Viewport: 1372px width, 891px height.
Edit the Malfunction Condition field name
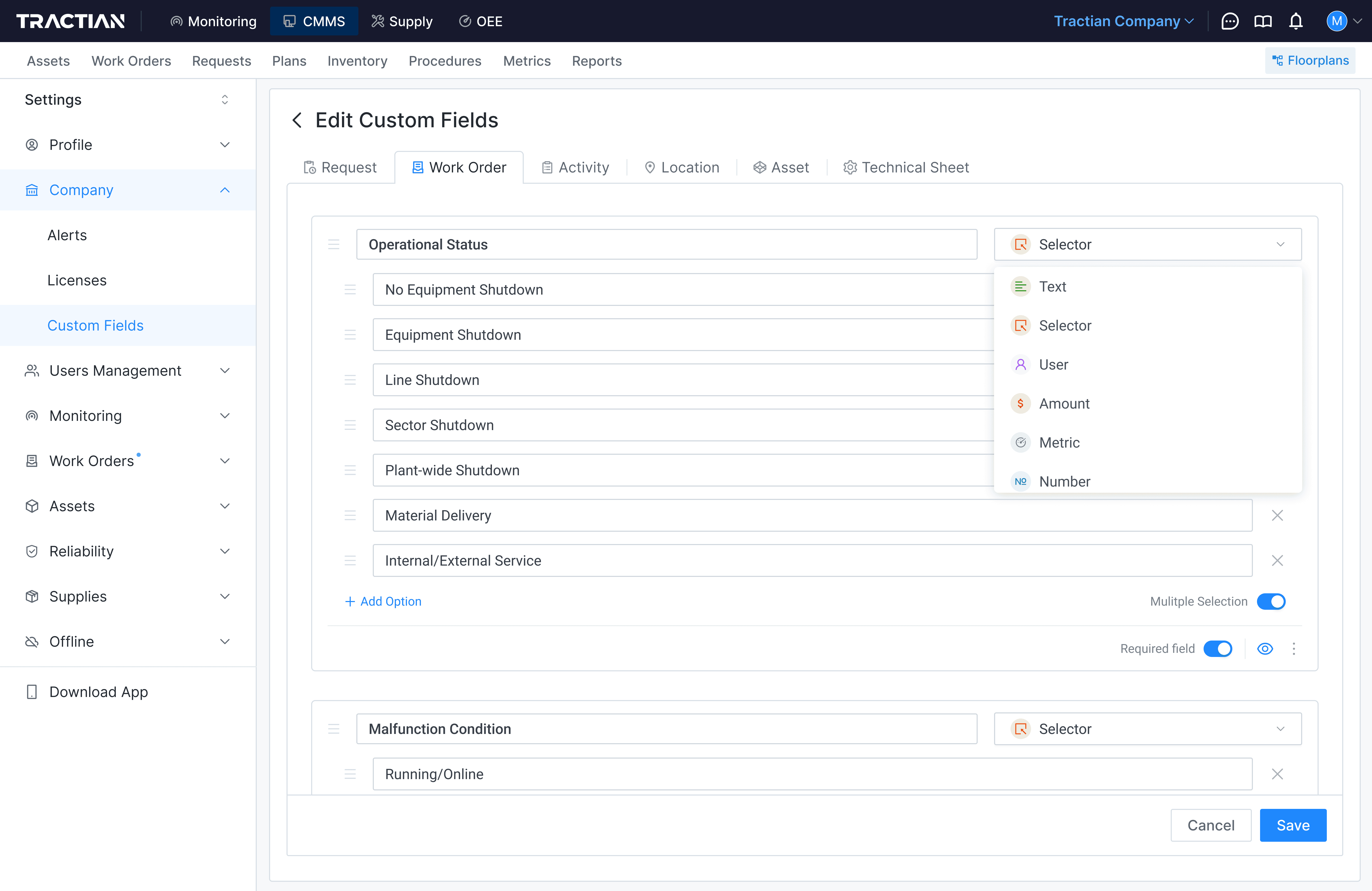point(666,729)
